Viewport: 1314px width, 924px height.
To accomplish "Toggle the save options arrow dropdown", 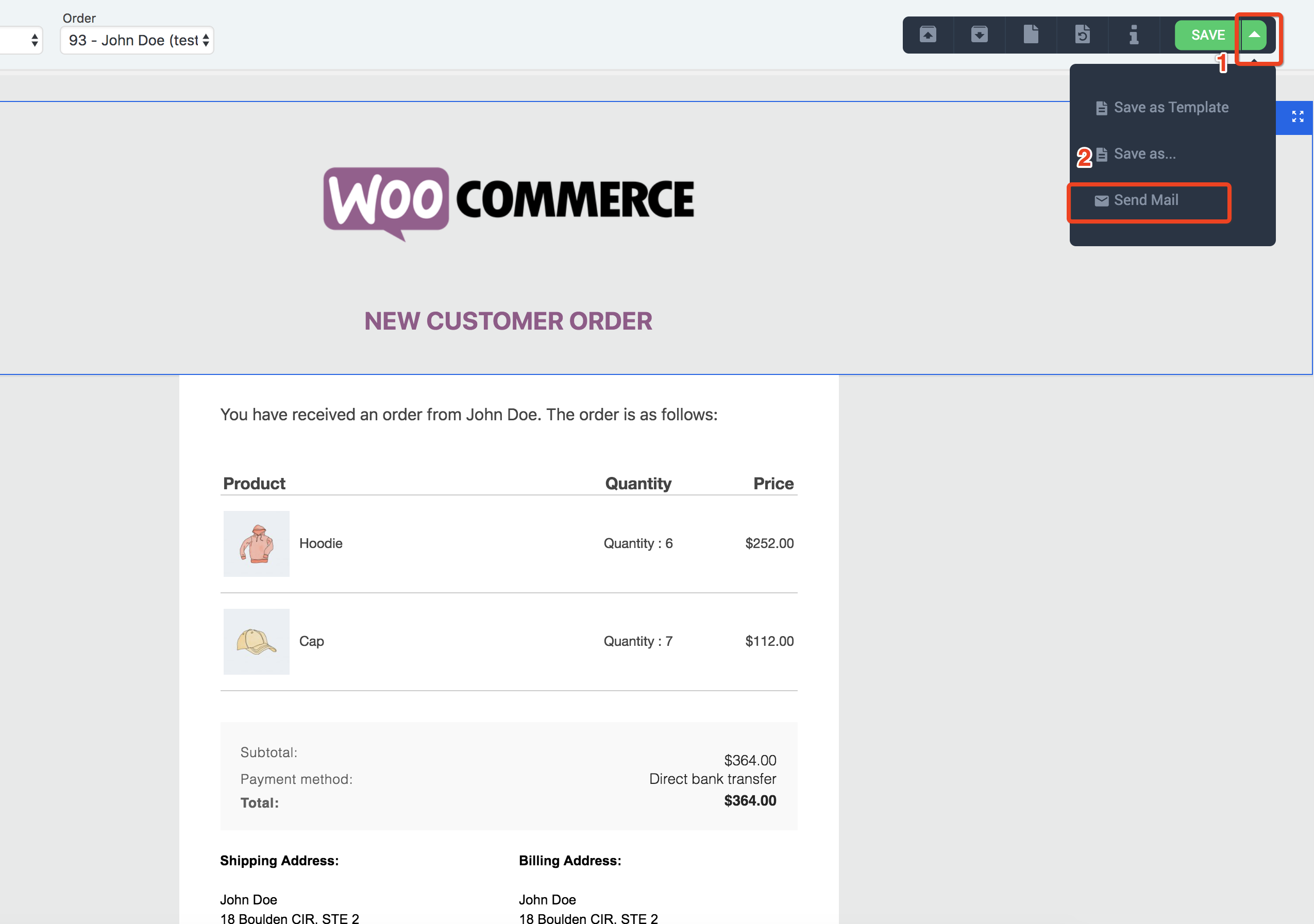I will 1254,35.
